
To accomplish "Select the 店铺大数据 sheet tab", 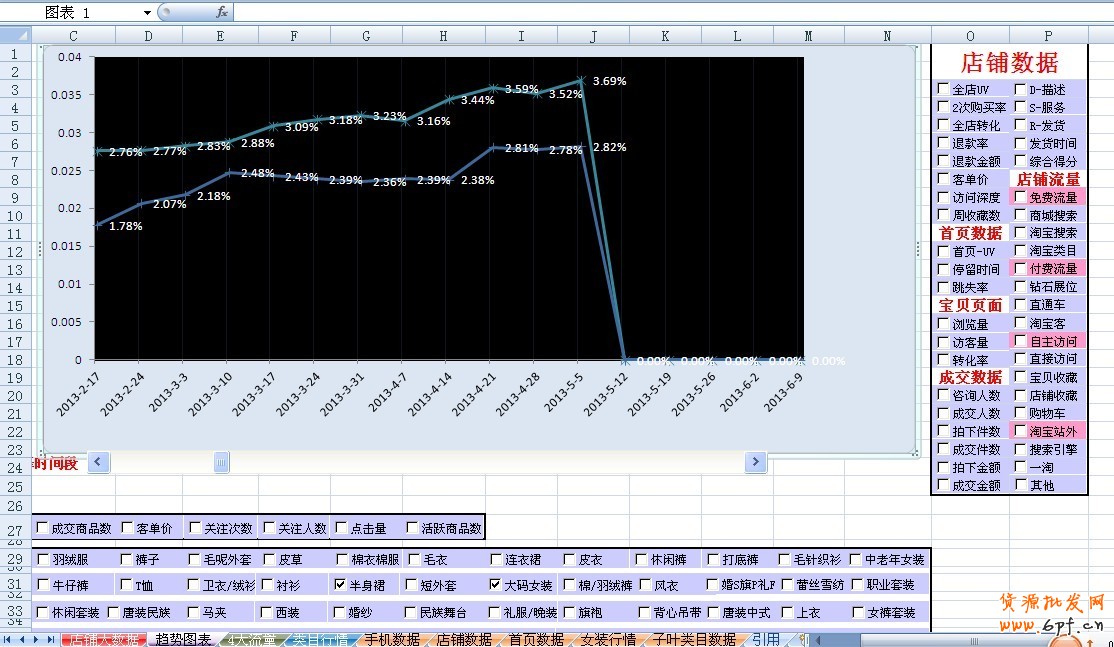I will tap(103, 639).
